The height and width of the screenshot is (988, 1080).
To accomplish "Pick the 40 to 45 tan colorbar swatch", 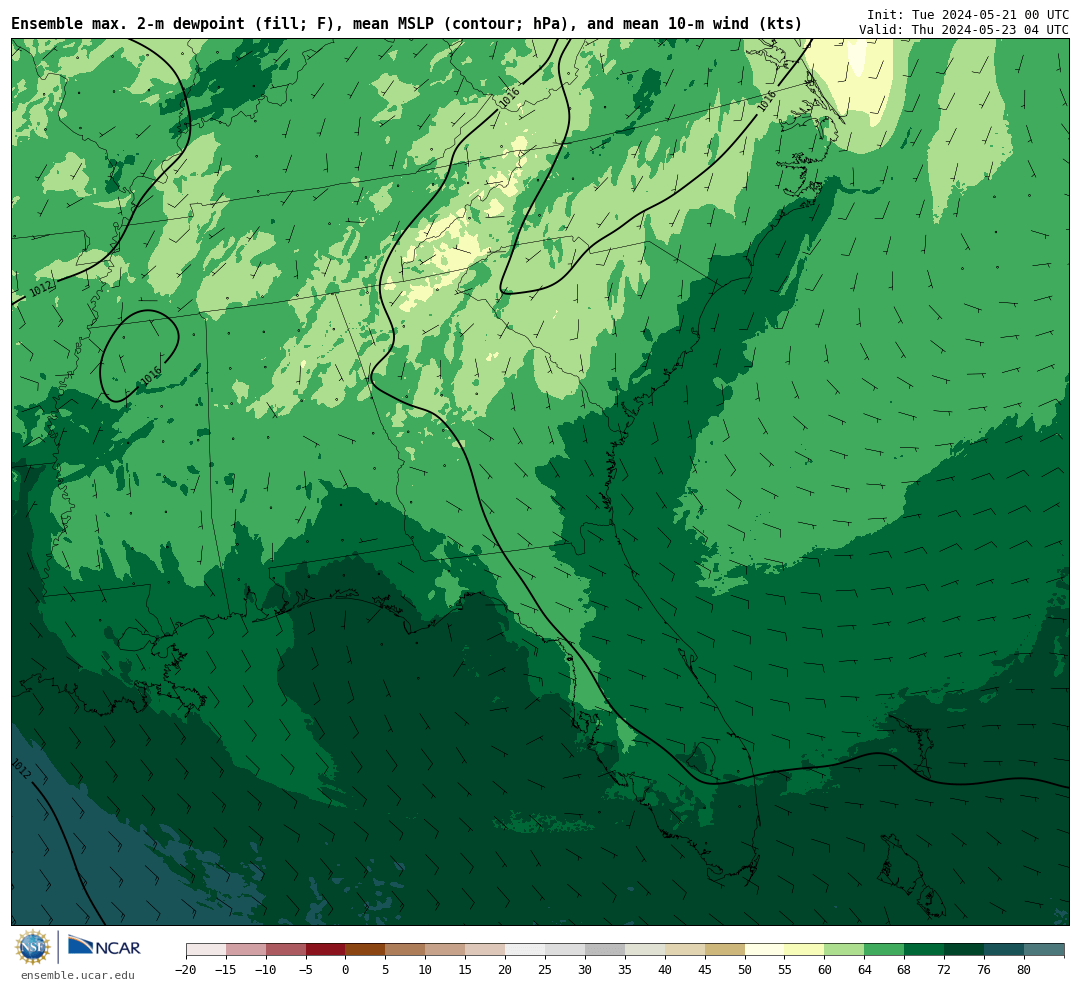I will 685,950.
